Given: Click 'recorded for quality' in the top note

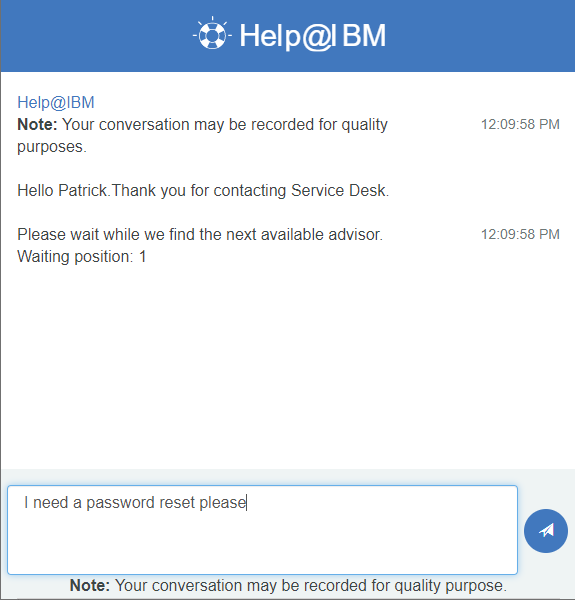Looking at the screenshot, I should click(x=319, y=125).
